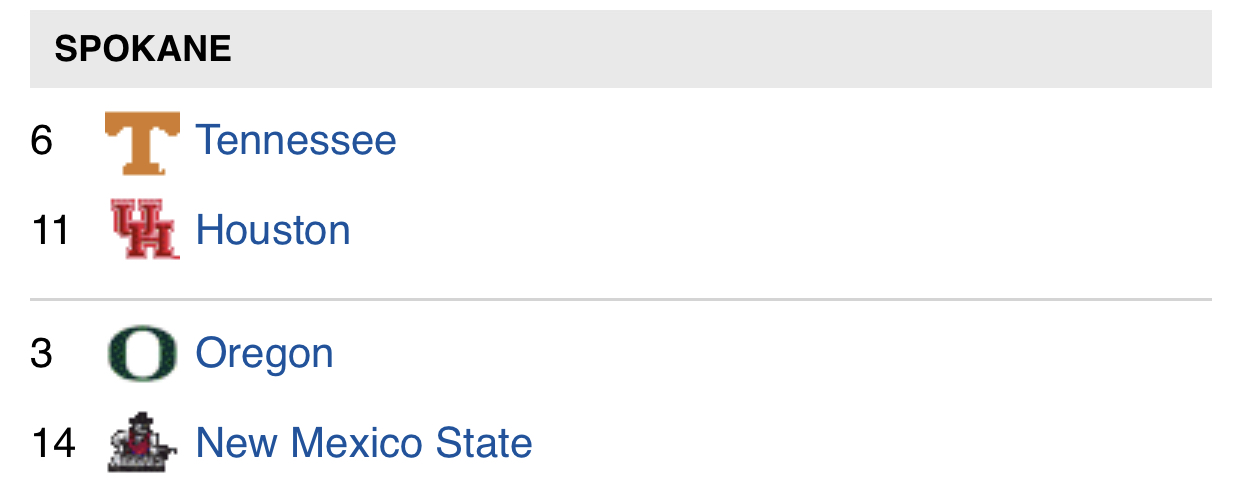The width and height of the screenshot is (1242, 502).
Task: Select seed number 14 beside New Mexico State
Action: [x=53, y=442]
